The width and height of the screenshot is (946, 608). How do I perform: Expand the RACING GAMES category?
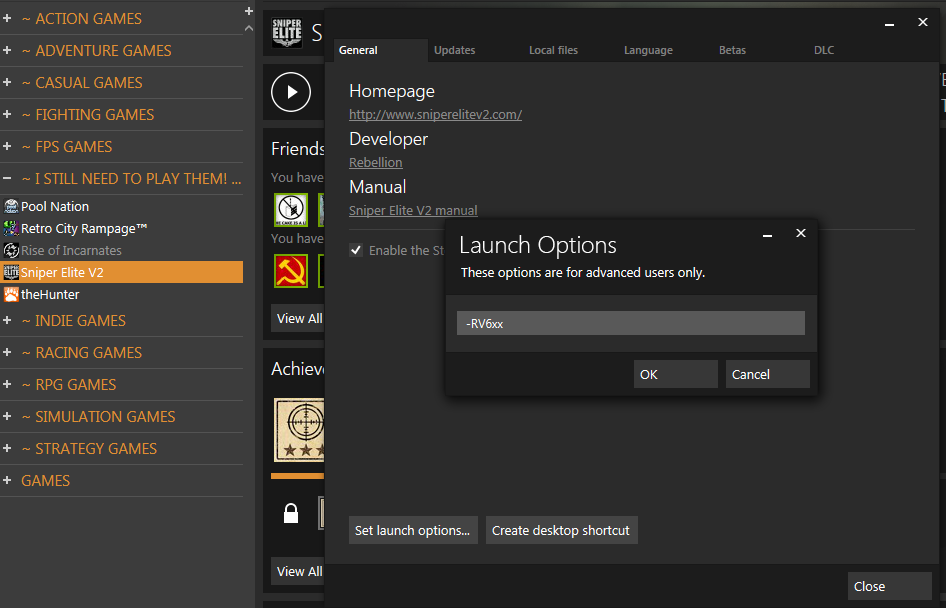coord(7,352)
